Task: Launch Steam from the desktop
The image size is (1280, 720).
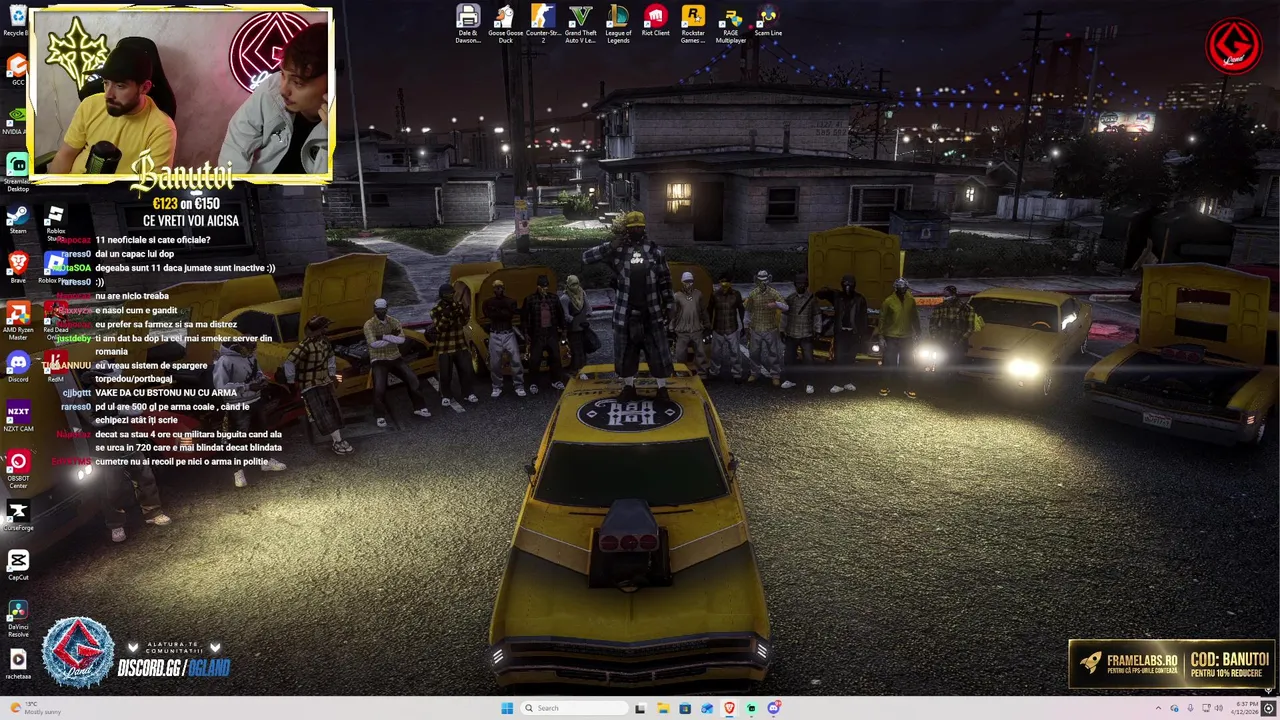Action: click(x=17, y=220)
